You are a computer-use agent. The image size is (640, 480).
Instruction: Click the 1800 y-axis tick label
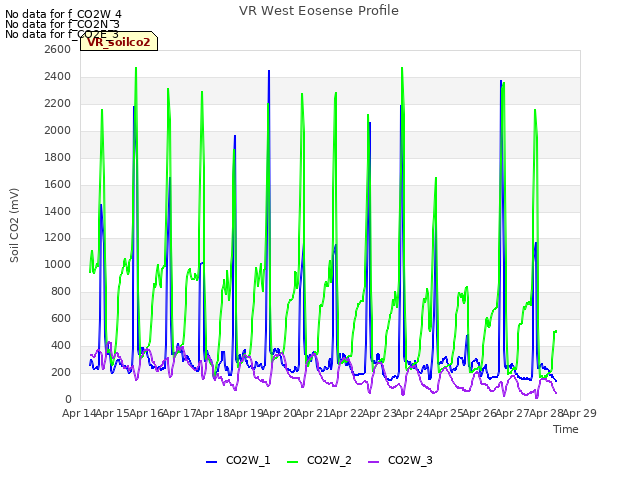pos(58,157)
